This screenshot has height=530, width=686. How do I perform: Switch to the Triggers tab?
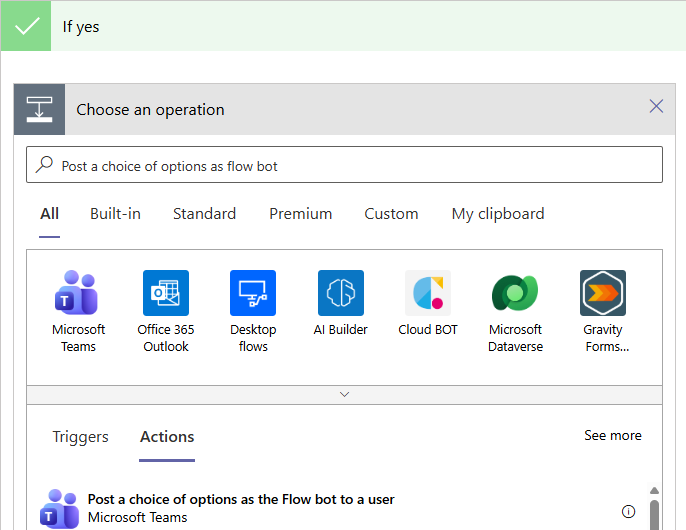point(80,437)
